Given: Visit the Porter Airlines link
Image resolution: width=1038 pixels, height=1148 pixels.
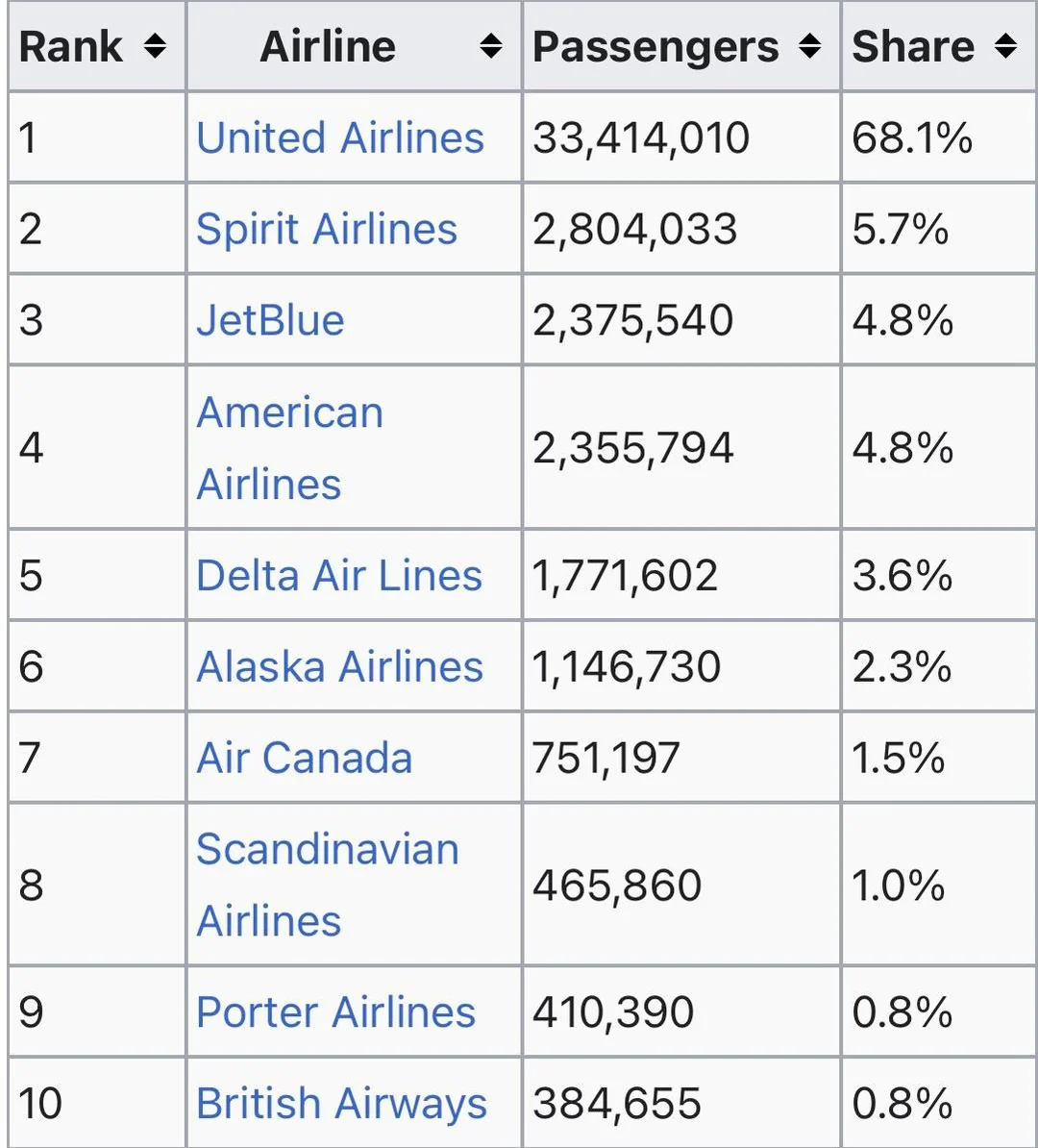Looking at the screenshot, I should pos(335,1011).
